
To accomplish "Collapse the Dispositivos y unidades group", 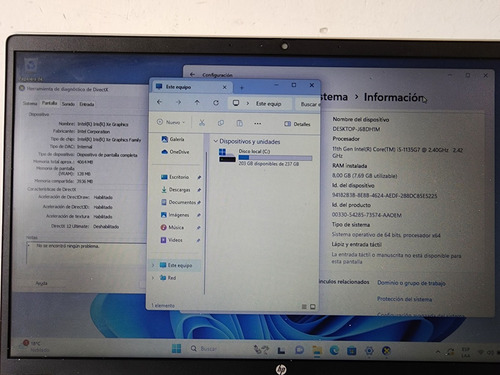I will coord(216,141).
